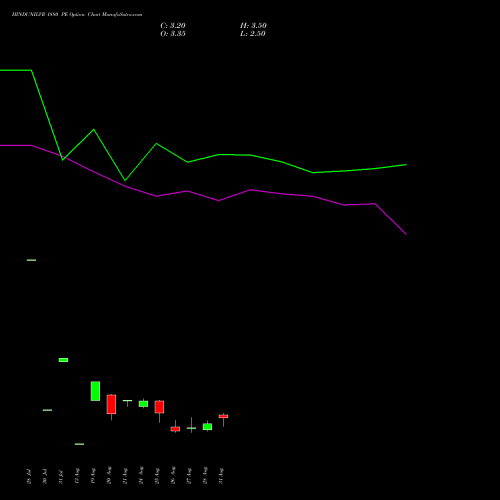
Task: Select the green candle on 31 Jul
Action: (x=63, y=360)
